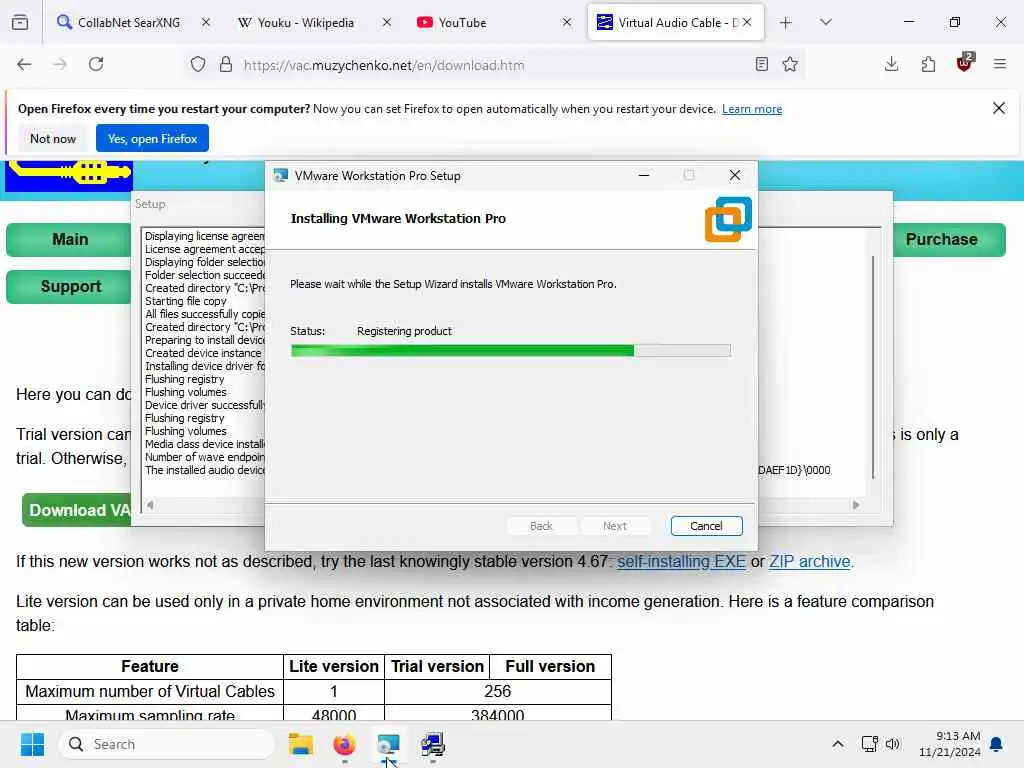Click the Not now button
Image resolution: width=1024 pixels, height=768 pixels.
point(53,138)
